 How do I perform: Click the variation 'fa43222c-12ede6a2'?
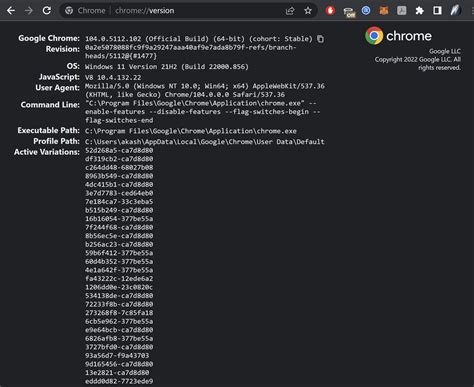(x=119, y=279)
